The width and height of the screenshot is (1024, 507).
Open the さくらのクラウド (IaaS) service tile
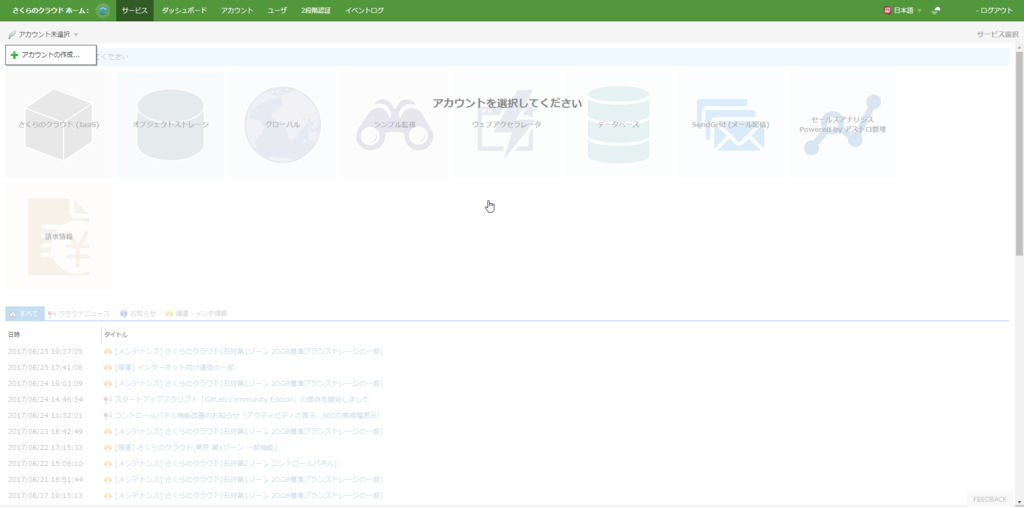click(59, 125)
